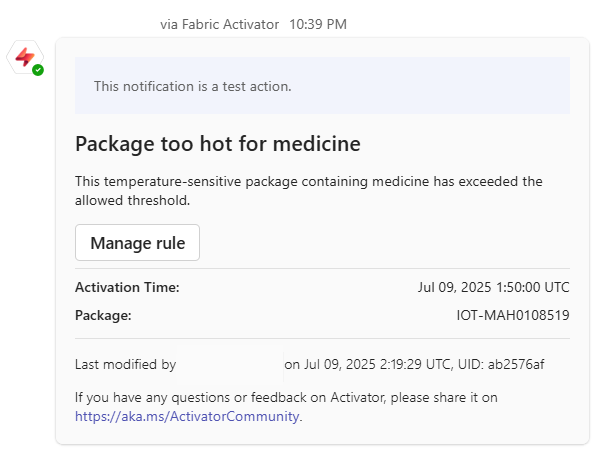Click the 10:39 PM message timestamp
Screen dimensions: 603x461
pyautogui.click(x=318, y=24)
